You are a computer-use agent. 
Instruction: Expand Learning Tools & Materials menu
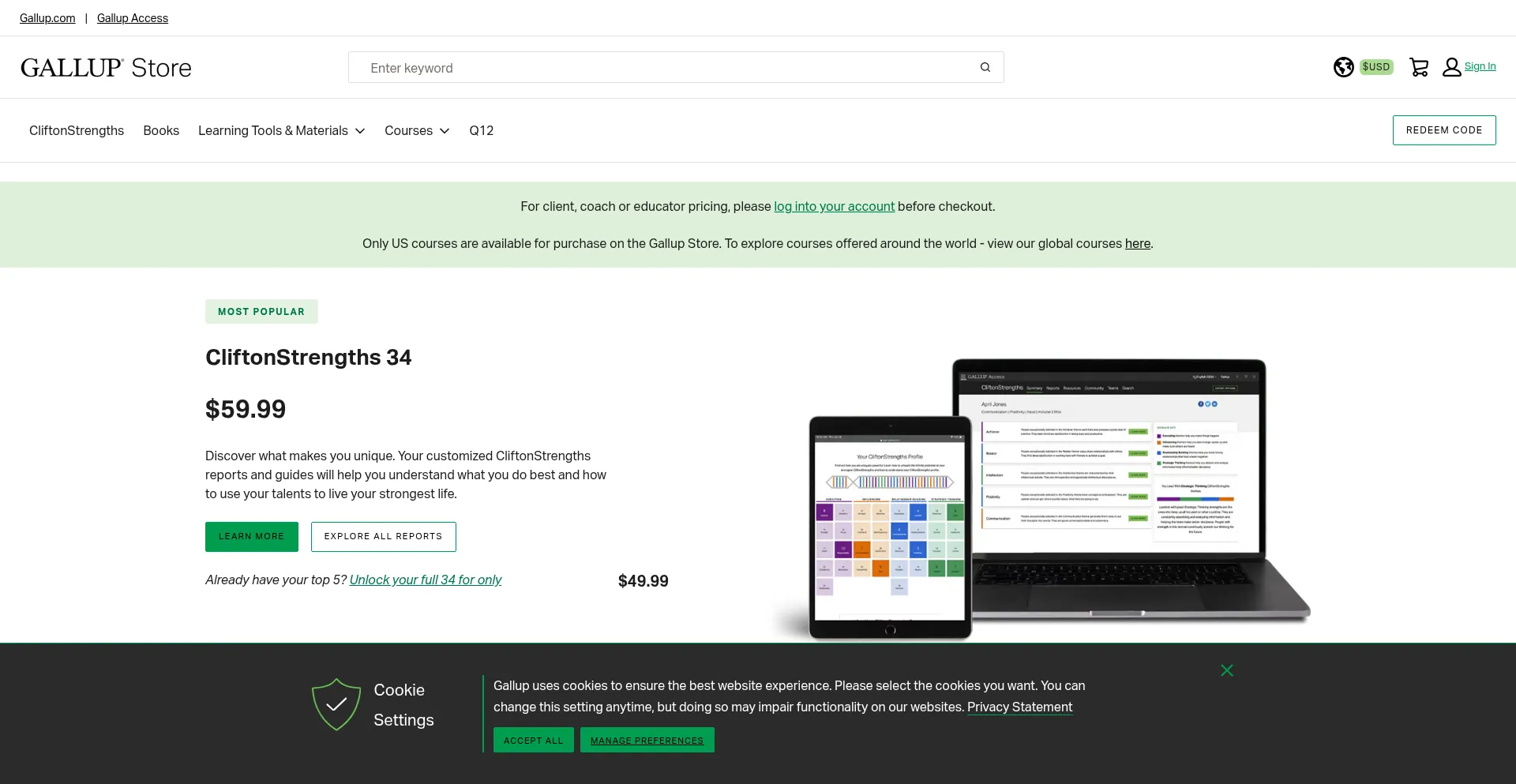coord(281,131)
